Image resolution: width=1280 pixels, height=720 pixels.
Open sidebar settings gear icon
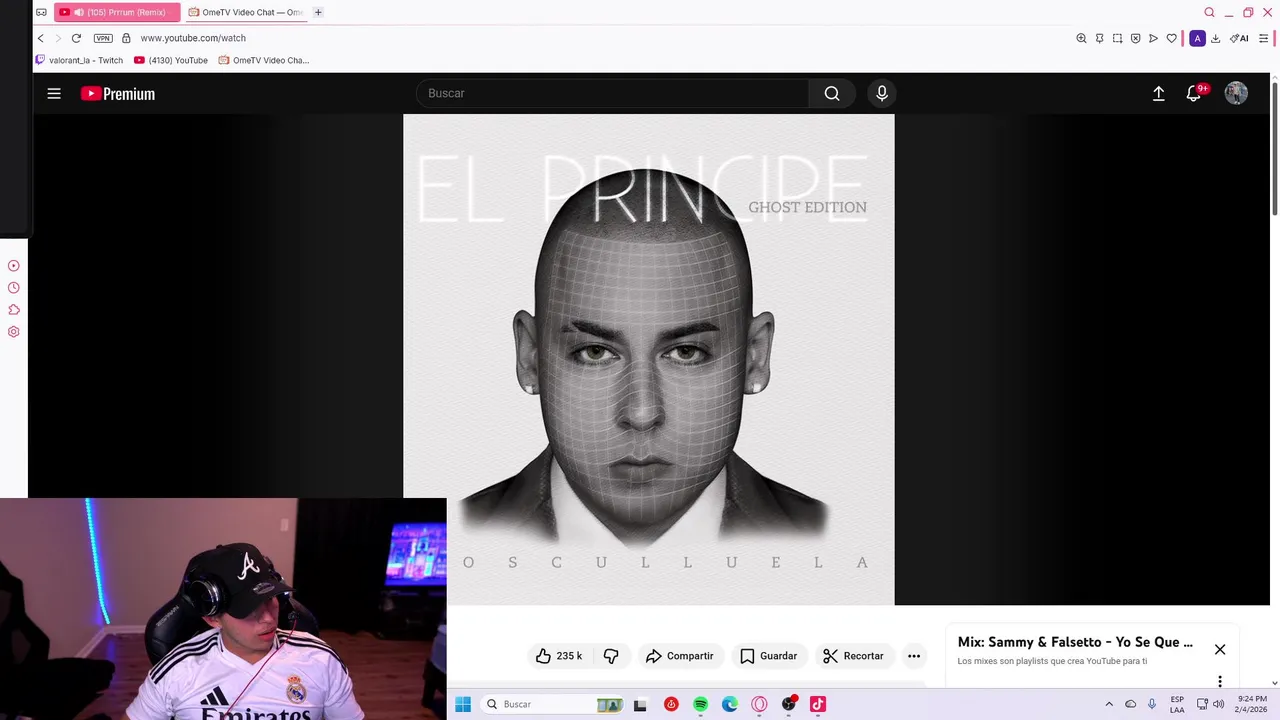pyautogui.click(x=14, y=332)
